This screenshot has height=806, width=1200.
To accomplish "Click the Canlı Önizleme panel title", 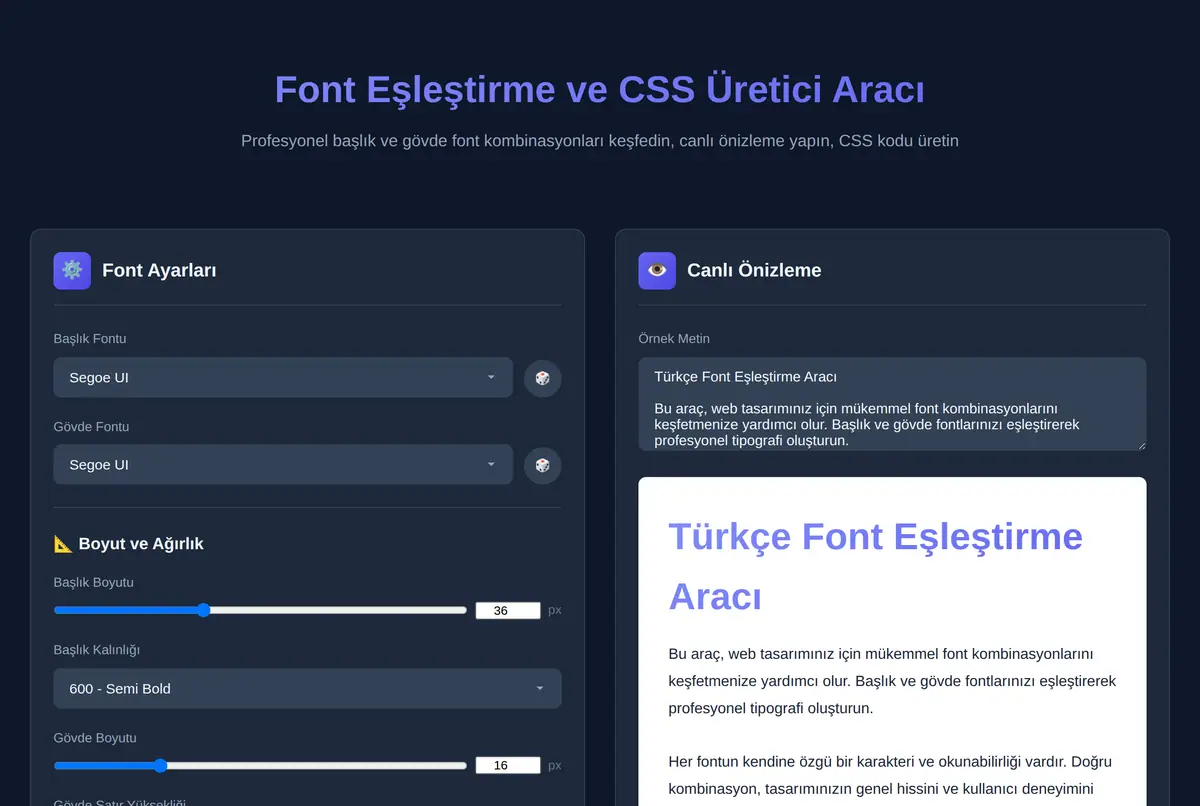I will (x=754, y=270).
